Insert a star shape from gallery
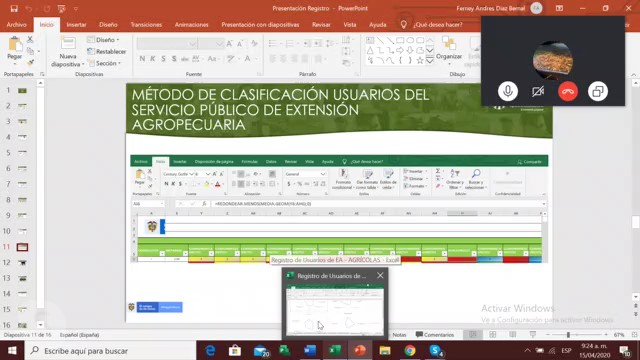640x360 pixels. point(420,61)
